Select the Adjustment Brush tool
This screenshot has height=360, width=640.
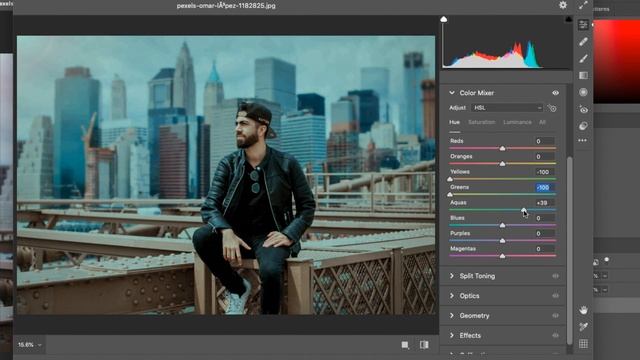[583, 59]
